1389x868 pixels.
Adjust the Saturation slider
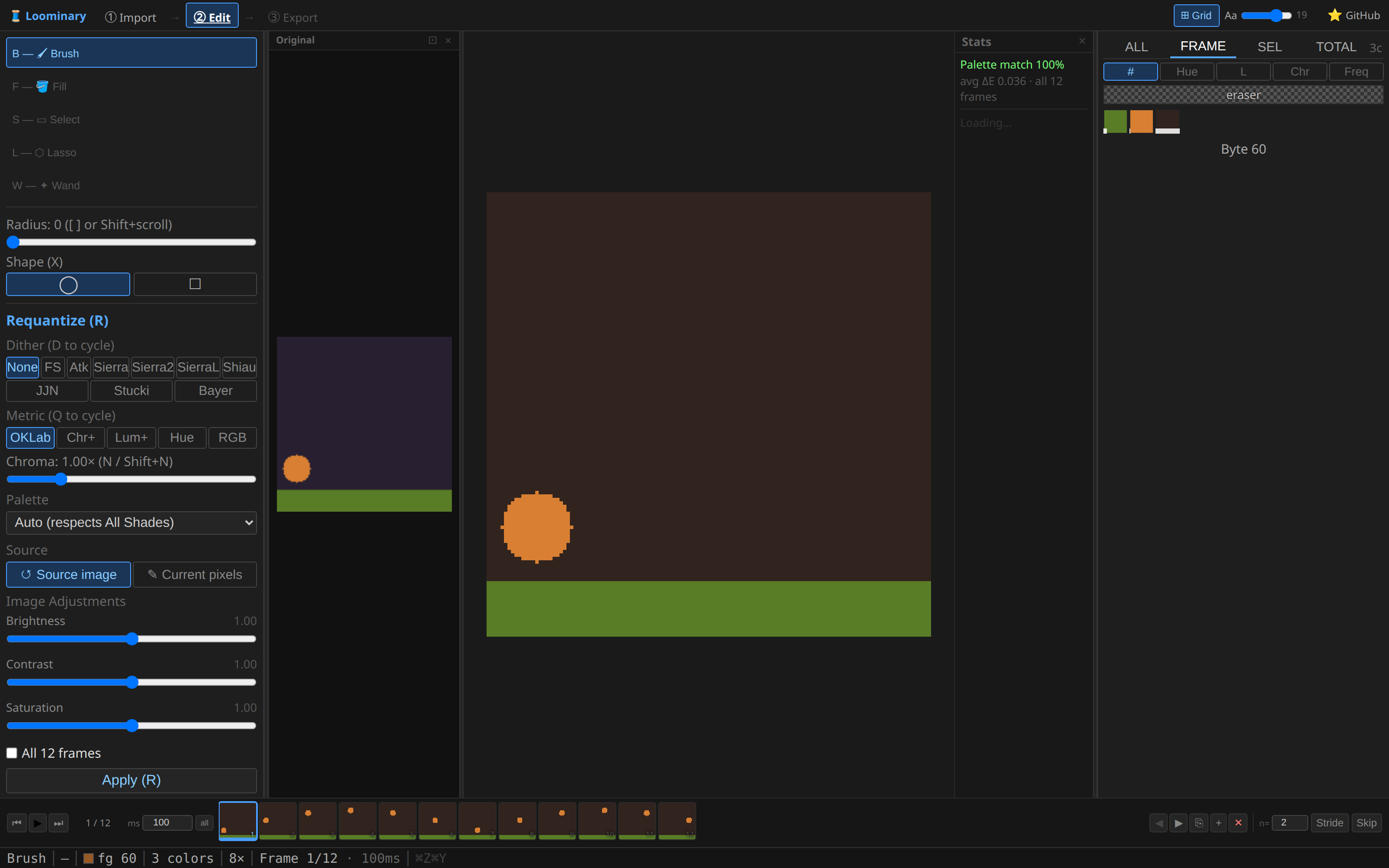click(131, 725)
